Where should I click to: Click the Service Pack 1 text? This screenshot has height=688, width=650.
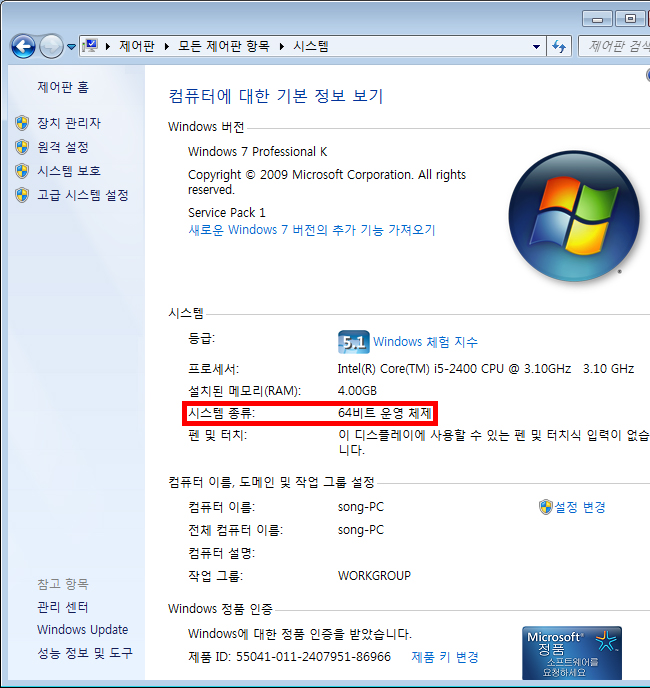pos(226,213)
